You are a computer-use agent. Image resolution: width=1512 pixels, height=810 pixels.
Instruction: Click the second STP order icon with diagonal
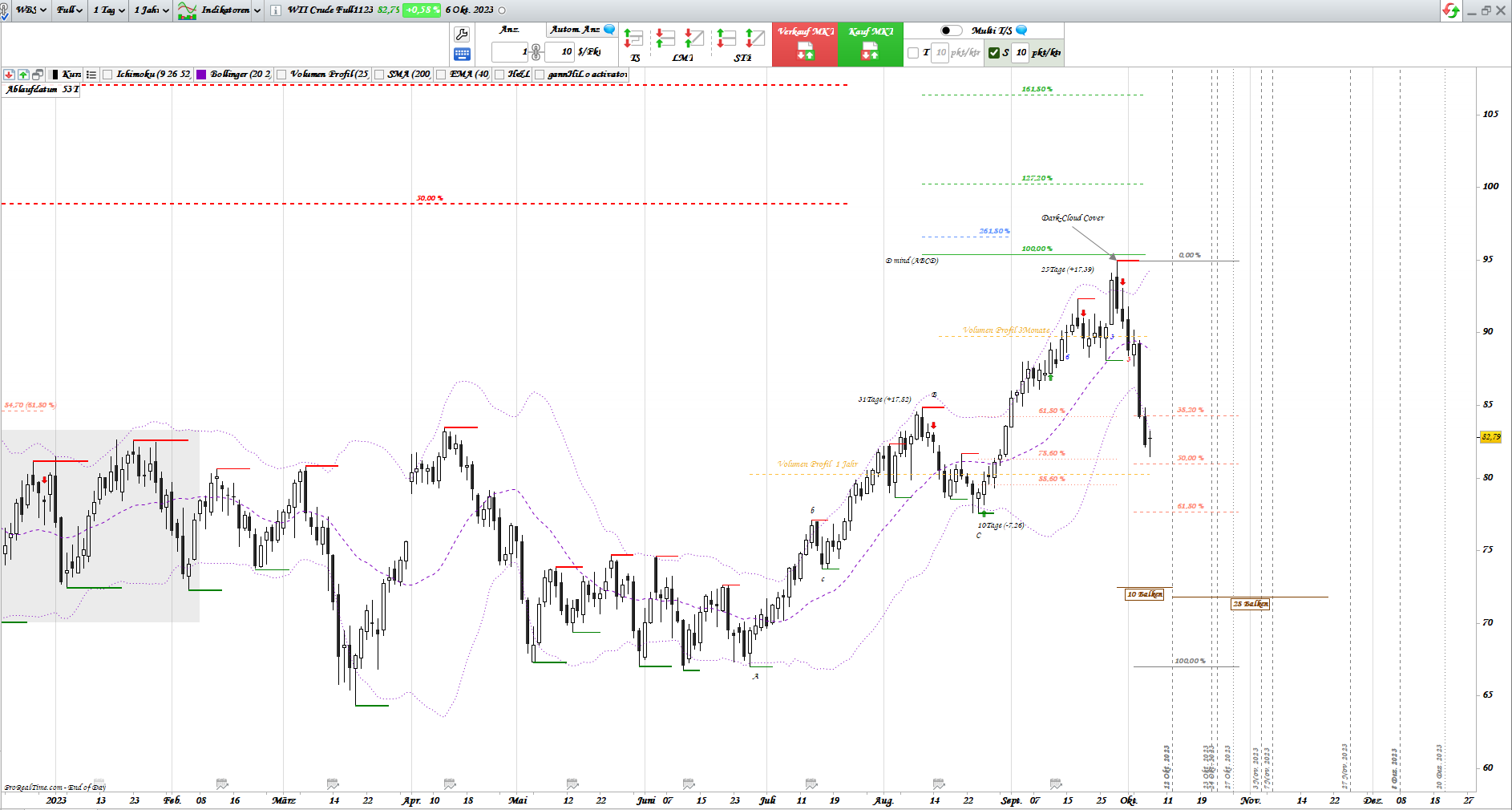(755, 38)
